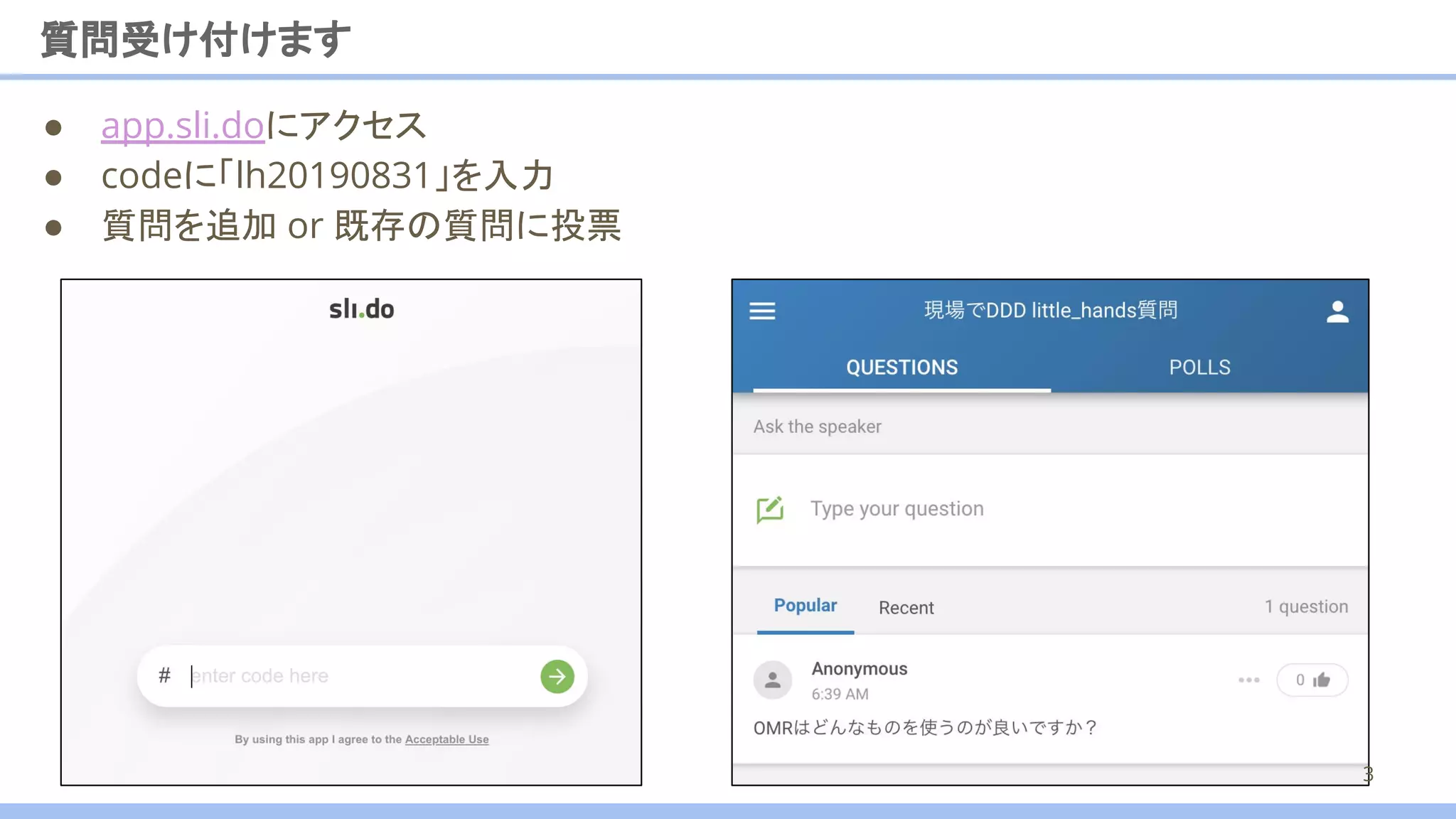Switch to the POLLS tab

coord(1199,367)
